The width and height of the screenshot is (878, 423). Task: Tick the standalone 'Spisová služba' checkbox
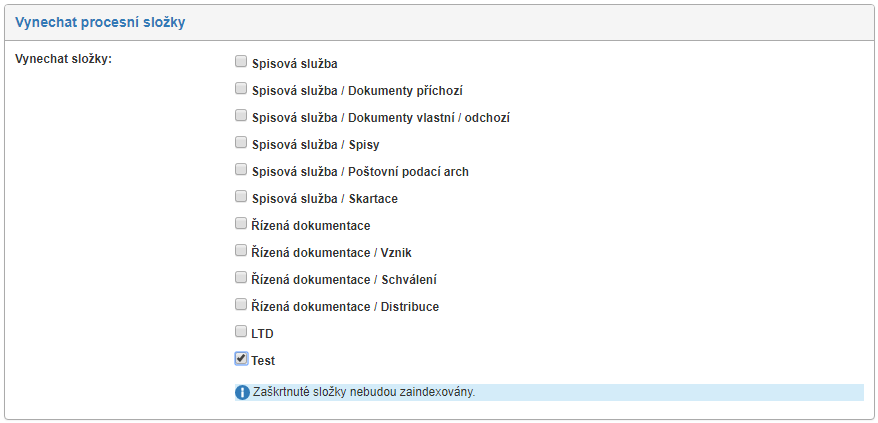point(241,62)
